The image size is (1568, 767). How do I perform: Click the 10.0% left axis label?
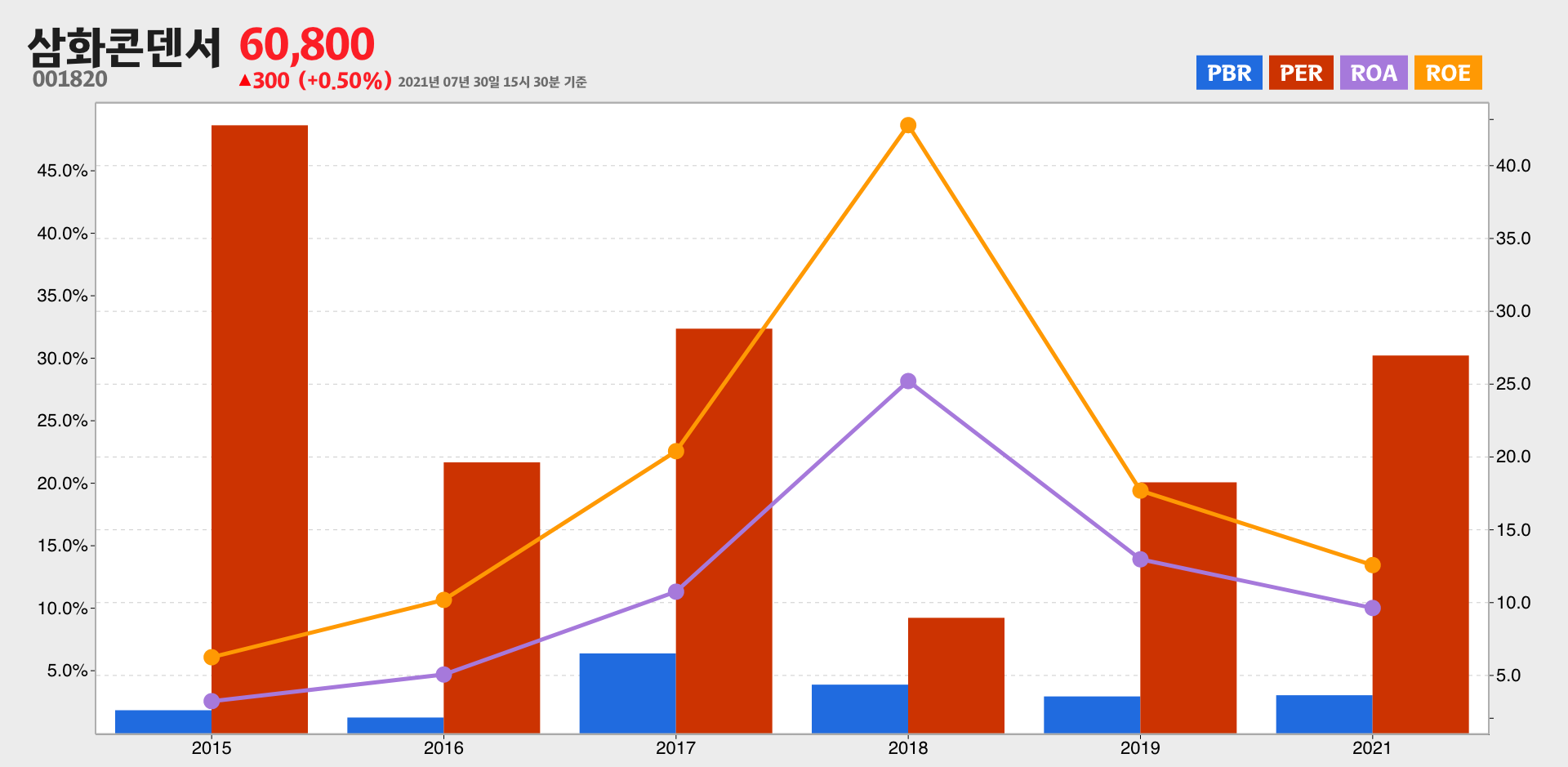click(x=62, y=609)
